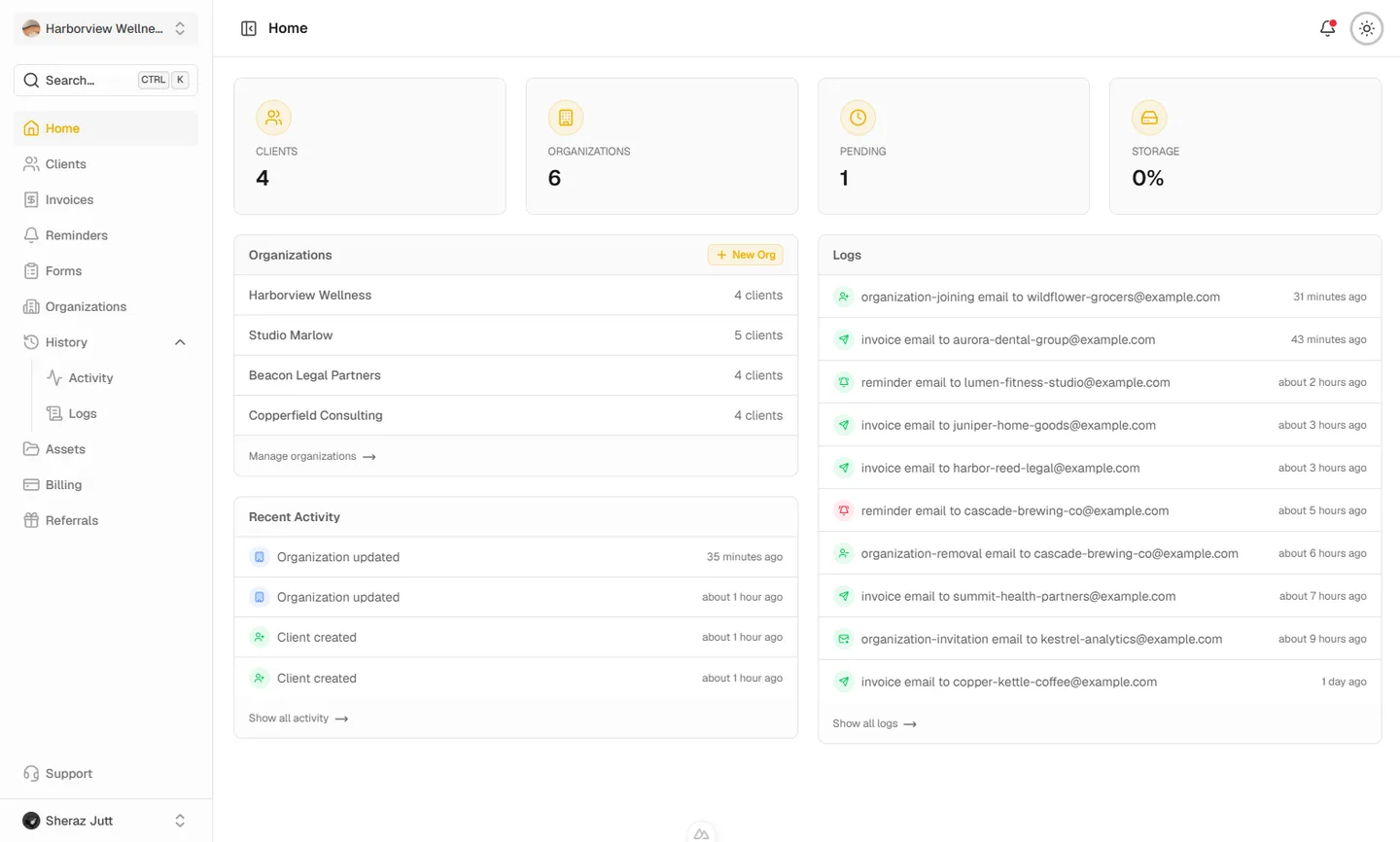The height and width of the screenshot is (842, 1400).
Task: Select the Studio Marlow organization row
Action: click(515, 335)
